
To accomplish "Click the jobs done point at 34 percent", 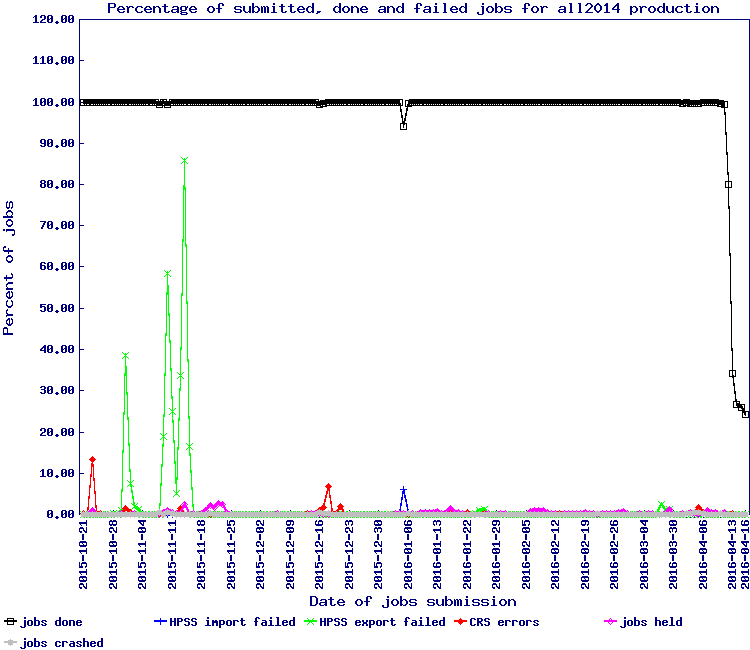I will (x=732, y=374).
